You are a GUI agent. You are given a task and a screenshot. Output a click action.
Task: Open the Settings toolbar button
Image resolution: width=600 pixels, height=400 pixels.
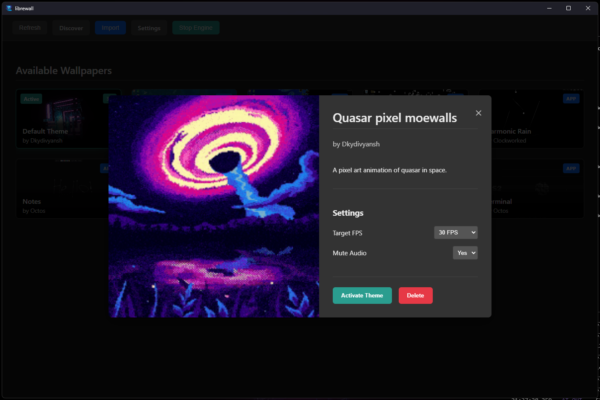[149, 28]
